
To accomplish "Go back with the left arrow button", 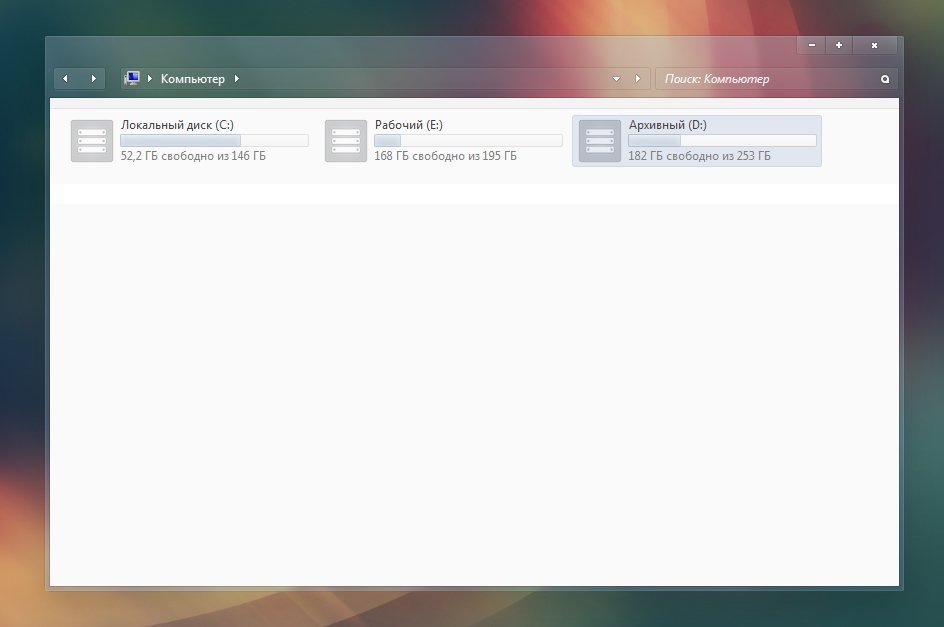I will 66,78.
